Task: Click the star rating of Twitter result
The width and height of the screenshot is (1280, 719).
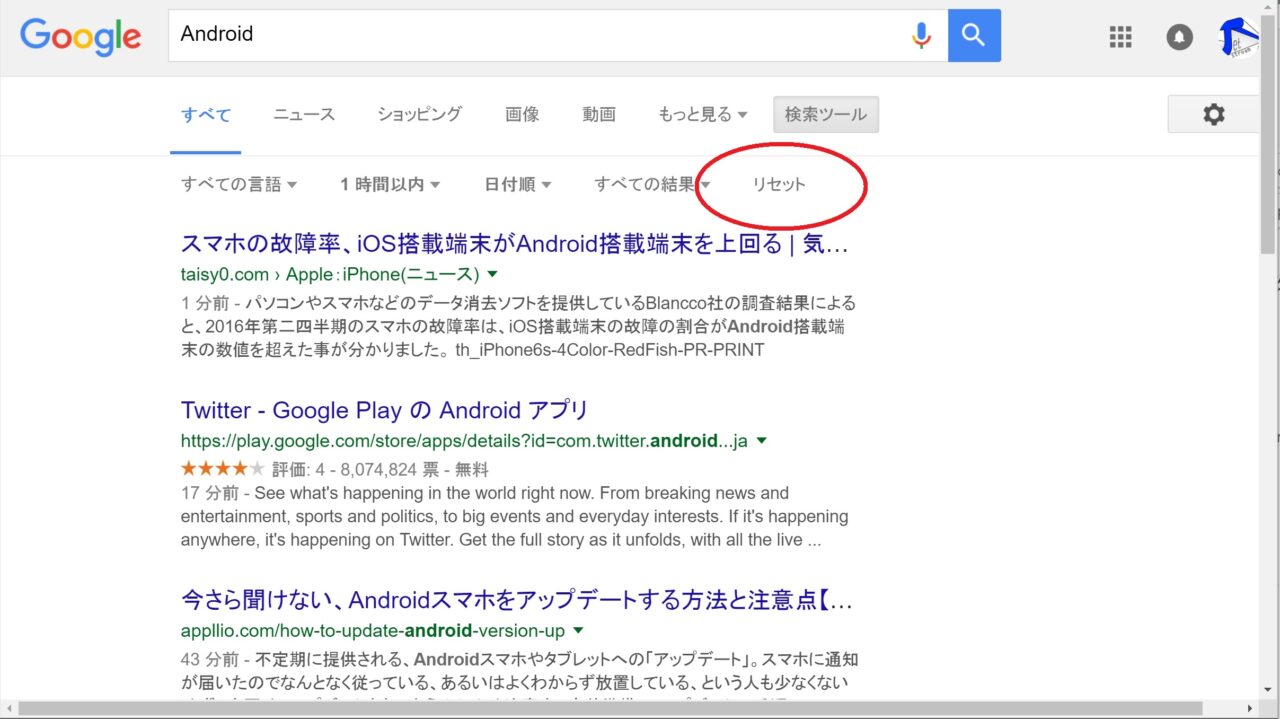Action: pyautogui.click(x=222, y=469)
